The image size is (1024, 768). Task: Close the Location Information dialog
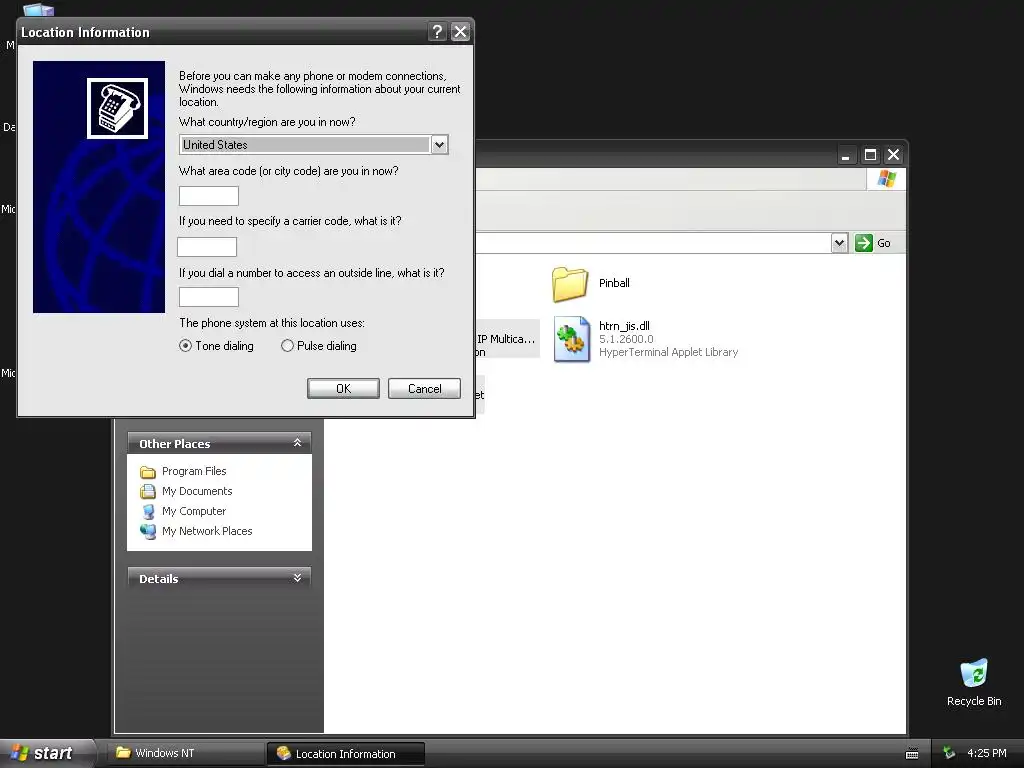point(460,31)
